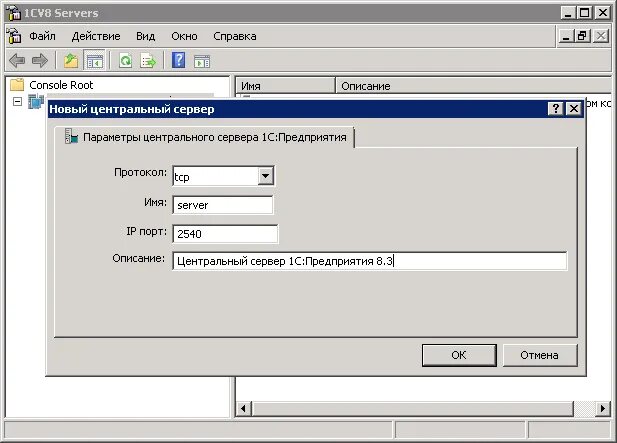Click the Up one level folder icon
The width and height of the screenshot is (617, 443).
[x=70, y=61]
